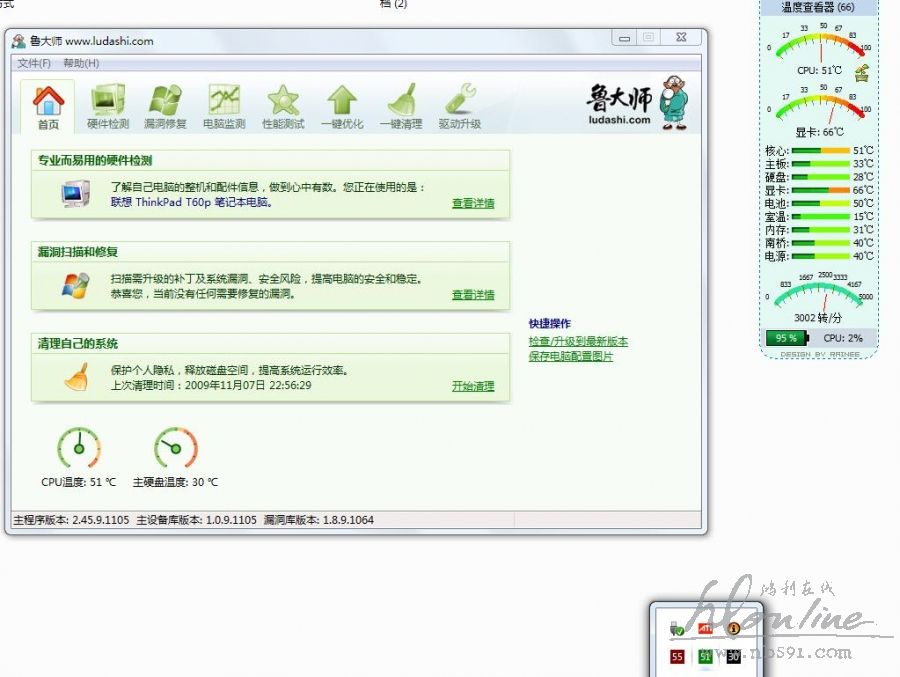
Task: Click the 主板 33℃ temperature bar
Action: [820, 164]
